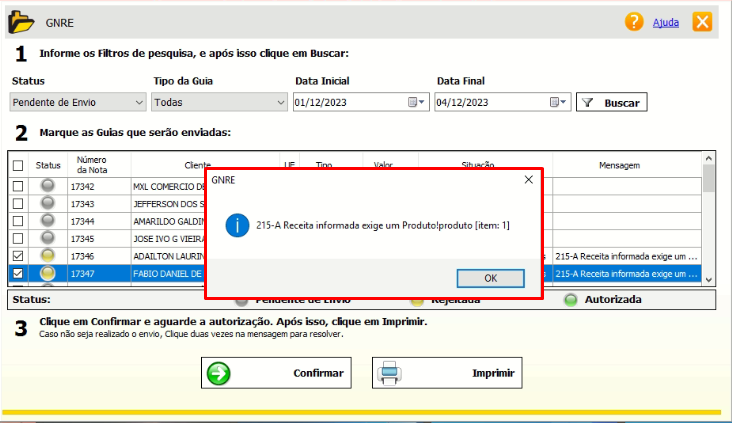Click the GNRE folder icon in header
The image size is (732, 423).
point(21,22)
